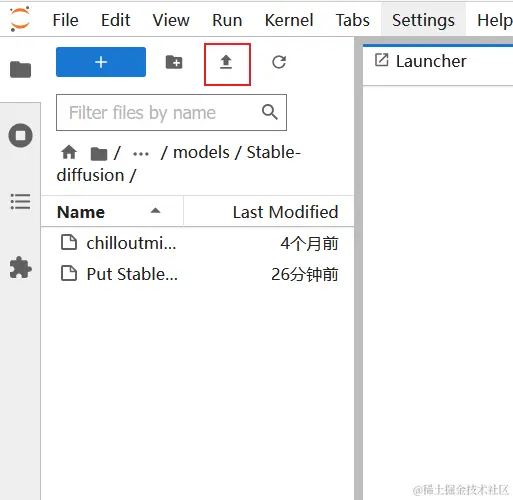Expand the collapsed breadcrumb ellipsis
Viewport: 513px width, 500px height.
tap(141, 154)
